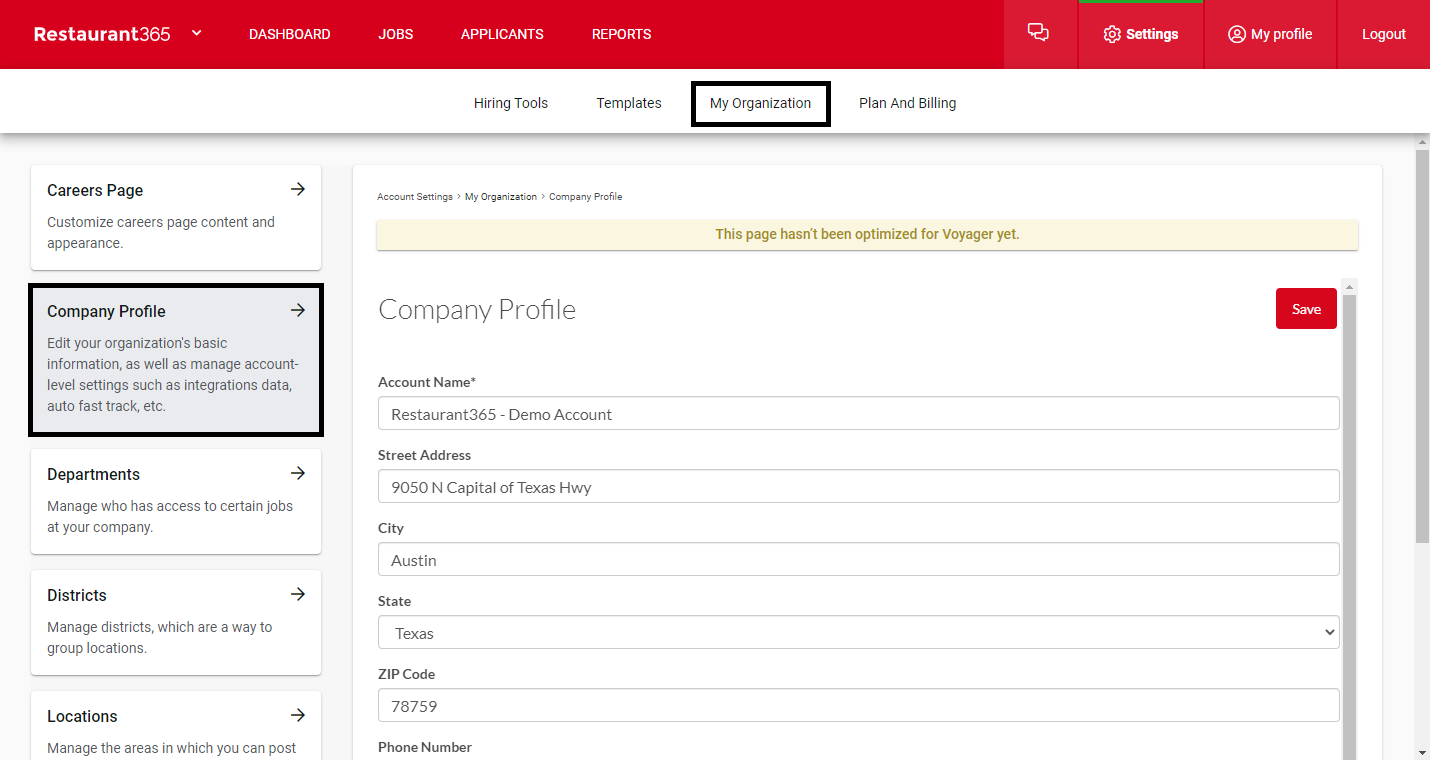Switch to the Hiring Tools tab
Image resolution: width=1430 pixels, height=760 pixels.
pos(511,103)
